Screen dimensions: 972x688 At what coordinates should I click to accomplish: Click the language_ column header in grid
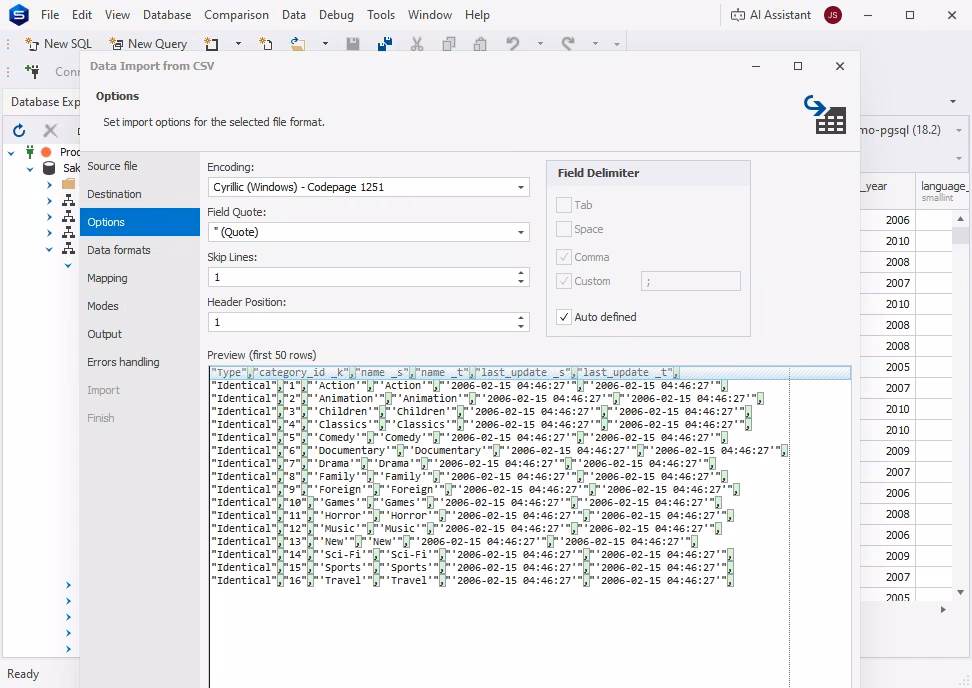coord(943,191)
